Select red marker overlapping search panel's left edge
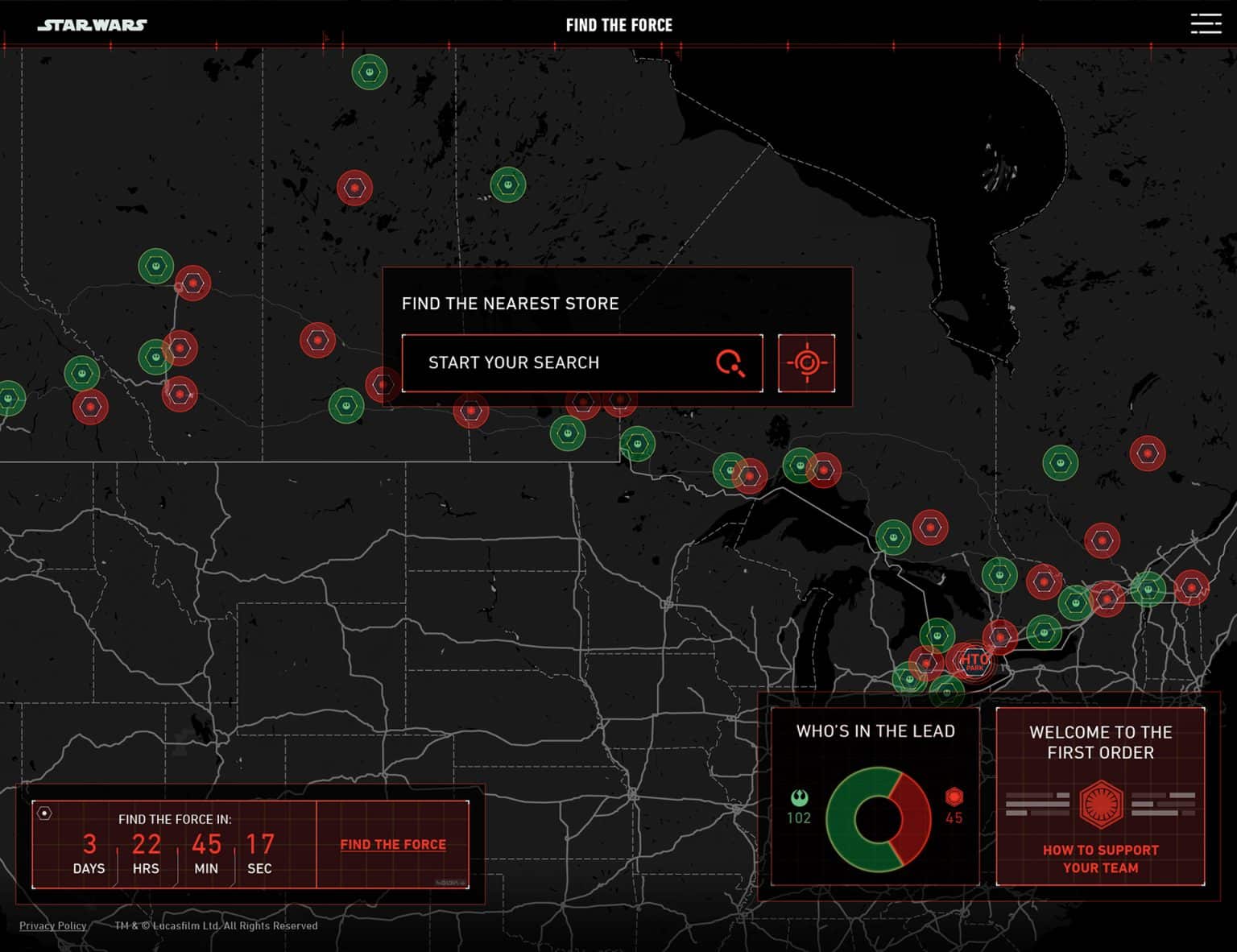 (383, 385)
